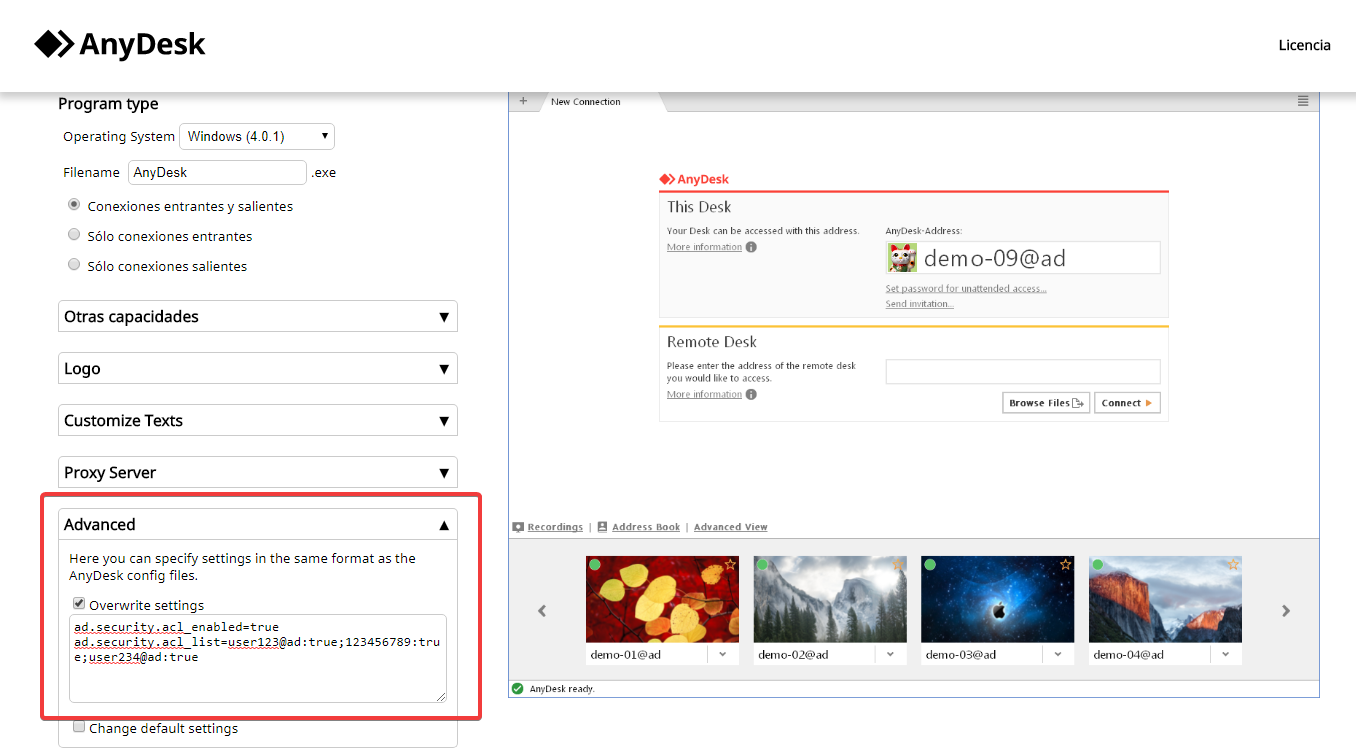Click More information link under Remote Desk

click(704, 394)
